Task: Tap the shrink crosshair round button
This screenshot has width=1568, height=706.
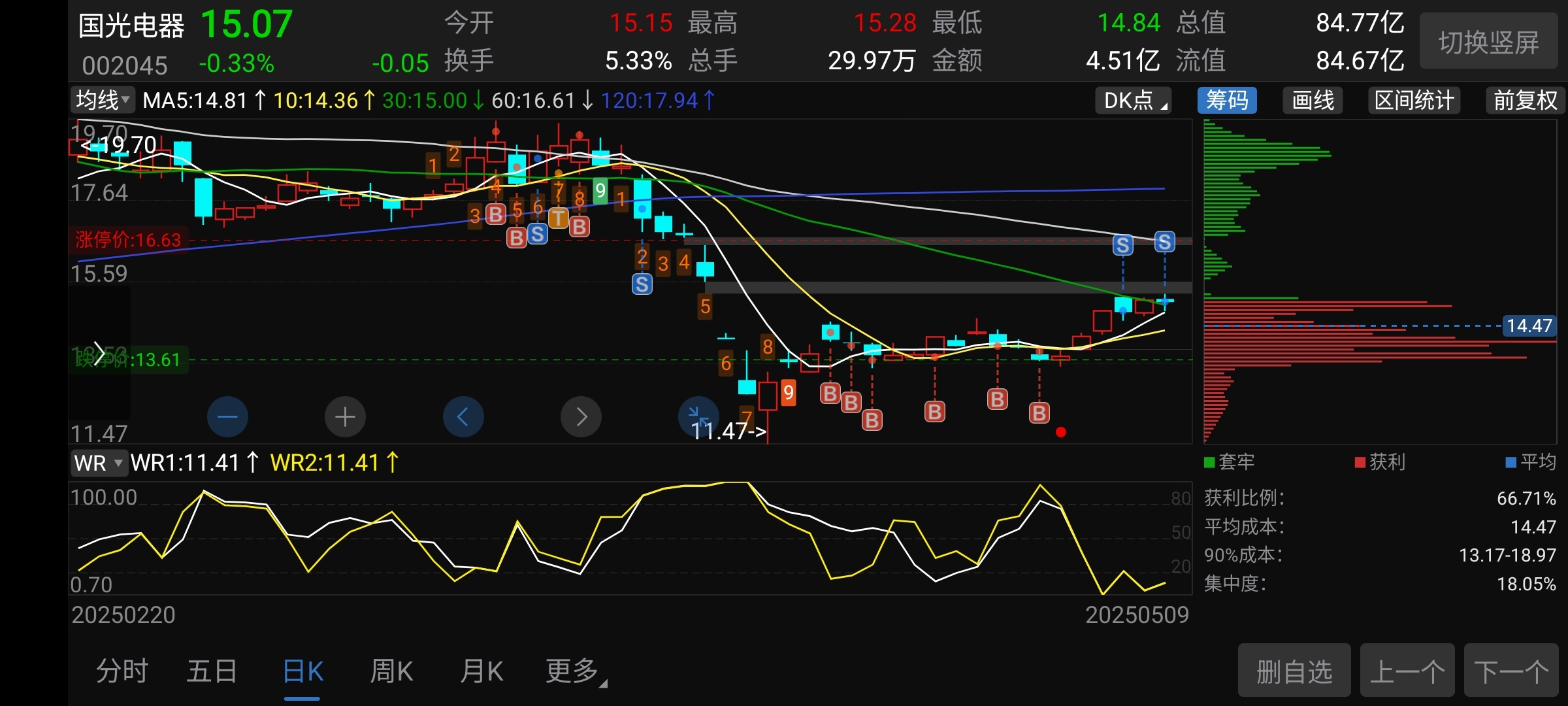Action: coord(698,416)
